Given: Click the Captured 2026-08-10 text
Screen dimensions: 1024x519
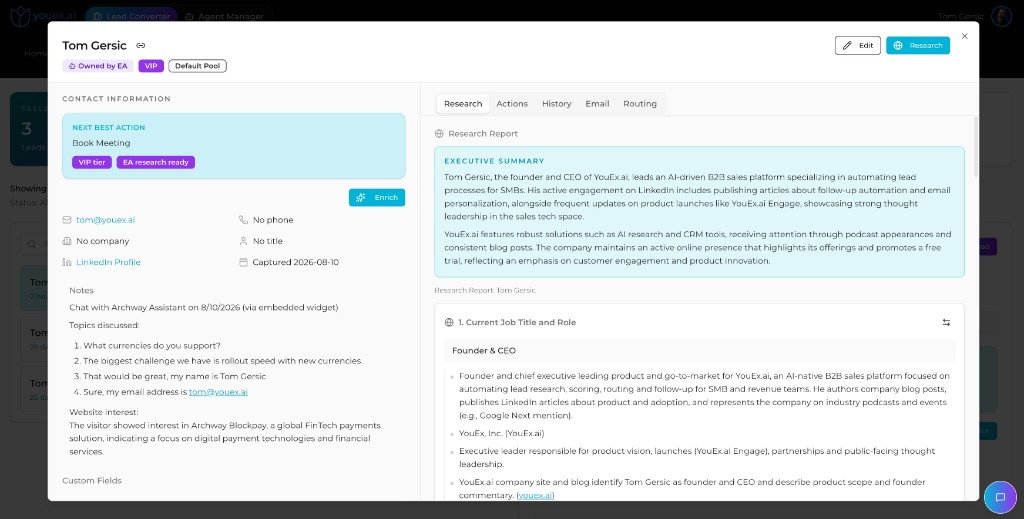Looking at the screenshot, I should (296, 262).
